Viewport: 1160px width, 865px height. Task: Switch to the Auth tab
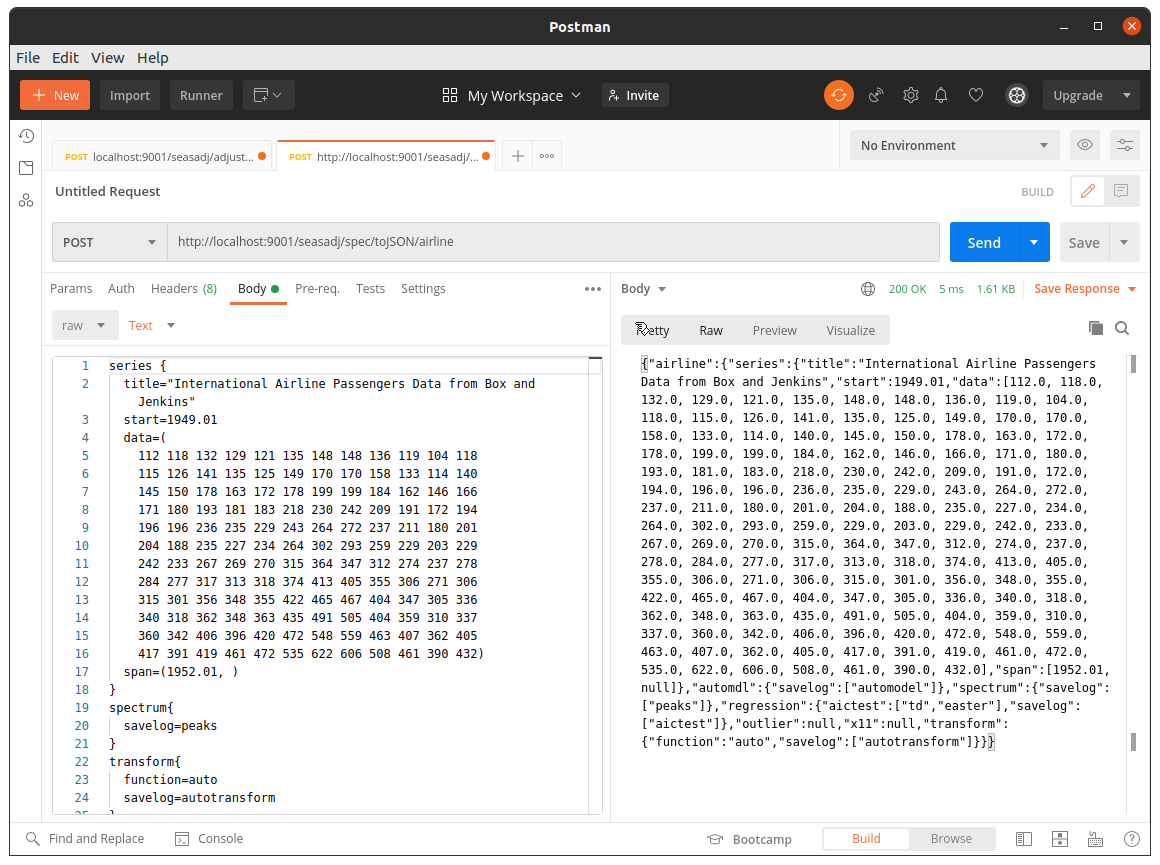point(121,289)
